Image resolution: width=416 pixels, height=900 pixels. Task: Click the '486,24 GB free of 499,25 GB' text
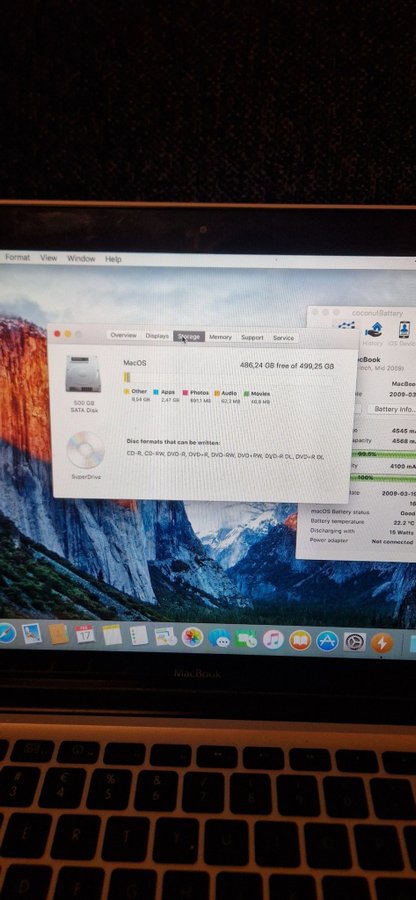[287, 365]
